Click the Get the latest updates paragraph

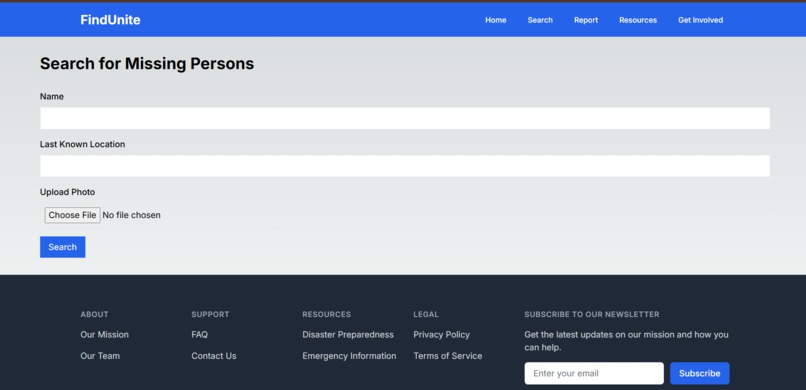(626, 341)
